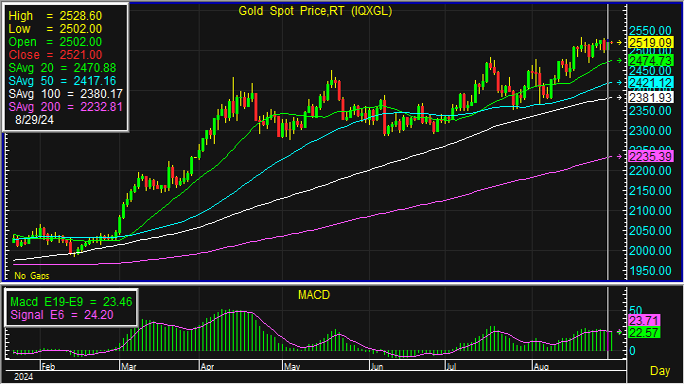Click the white 2381.93 SAvg 100 price tag
This screenshot has width=685, height=385.
pyautogui.click(x=650, y=97)
